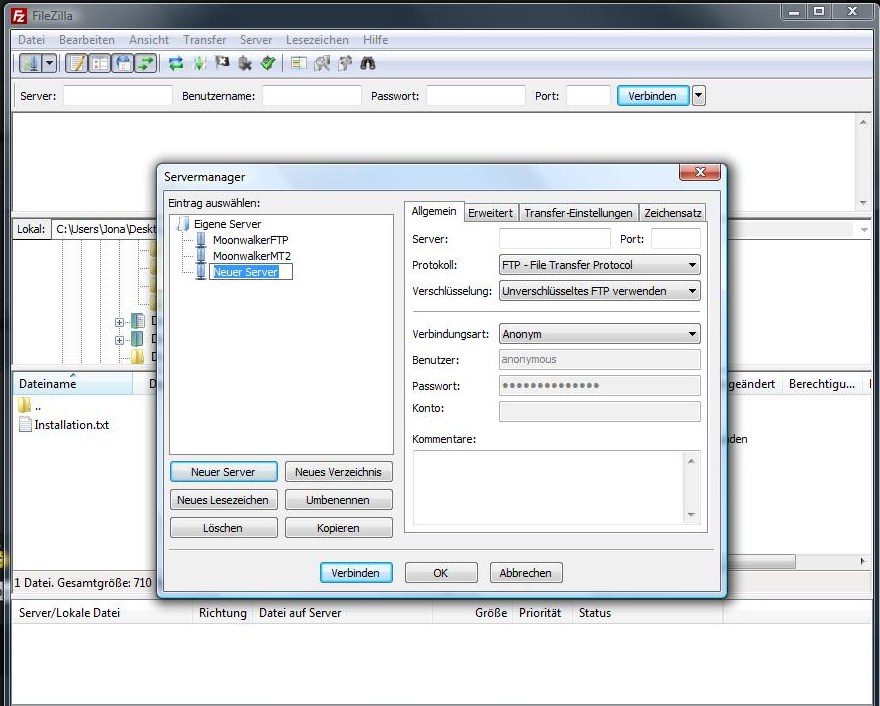
Task: Click the quickconnect Verbinden button
Action: pyautogui.click(x=653, y=96)
